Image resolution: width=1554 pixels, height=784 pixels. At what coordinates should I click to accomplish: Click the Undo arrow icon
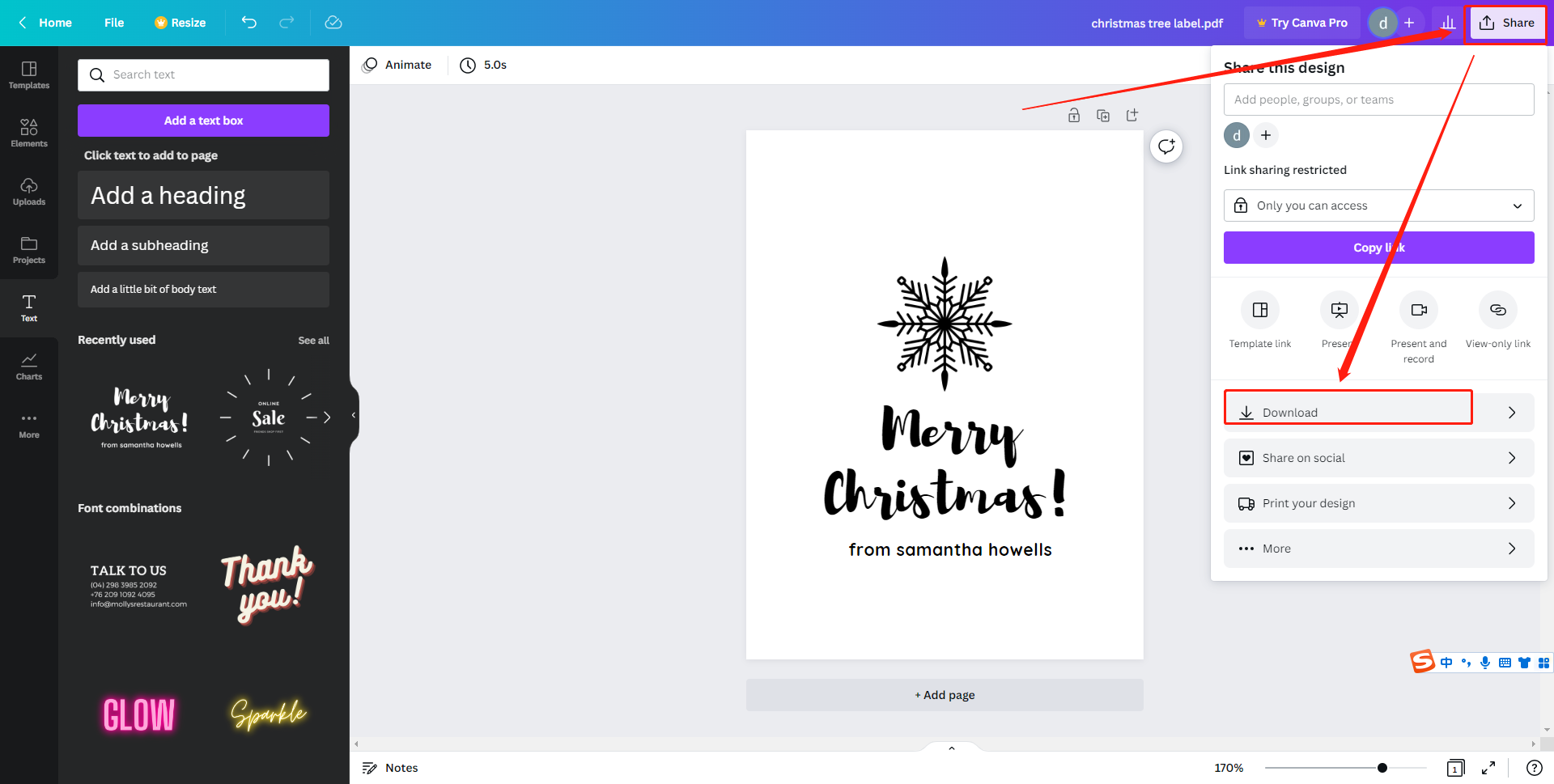pyautogui.click(x=249, y=23)
